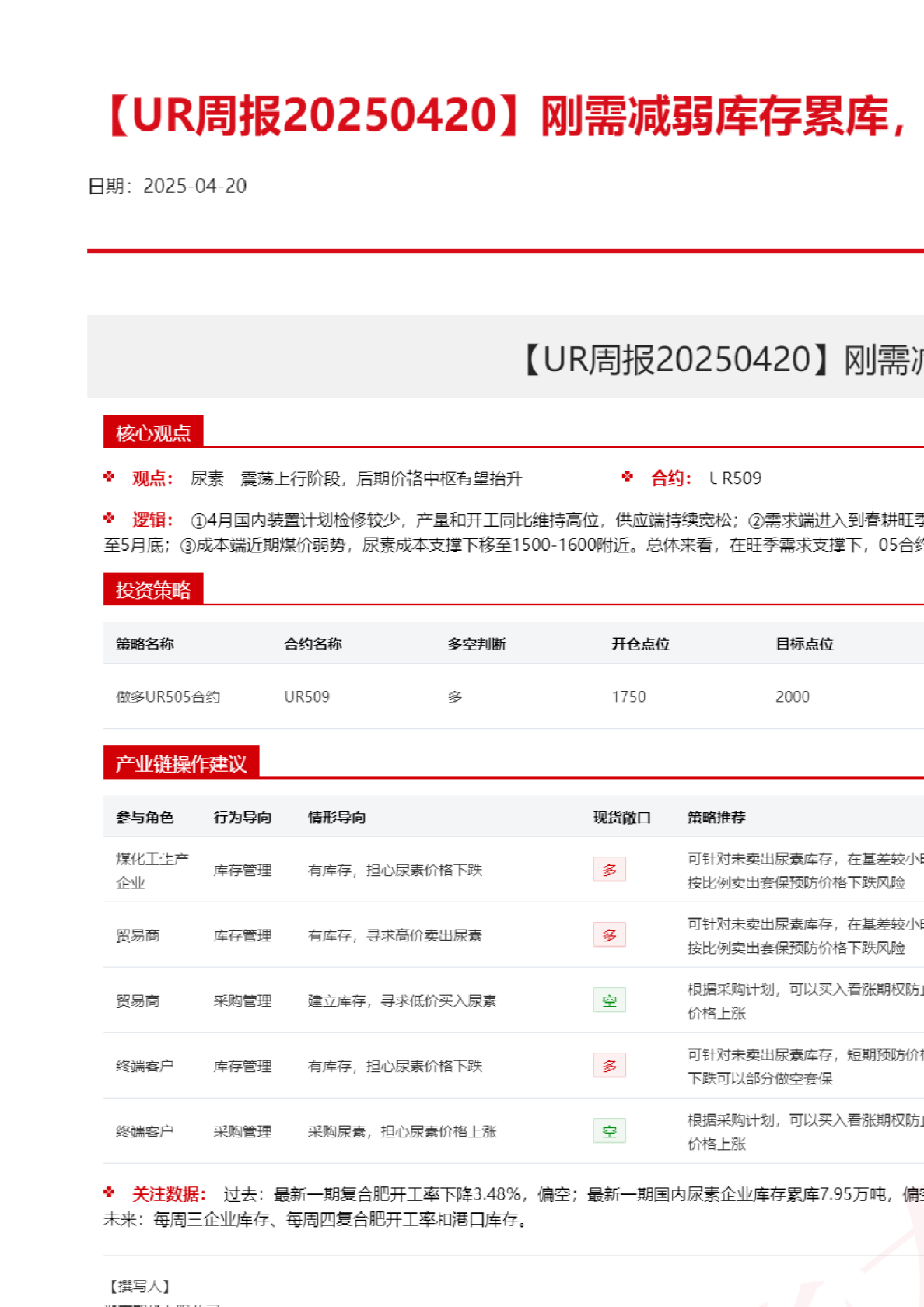The image size is (924, 1307).
Task: Click the red diamond bullet before 观点
Action: coord(109,477)
